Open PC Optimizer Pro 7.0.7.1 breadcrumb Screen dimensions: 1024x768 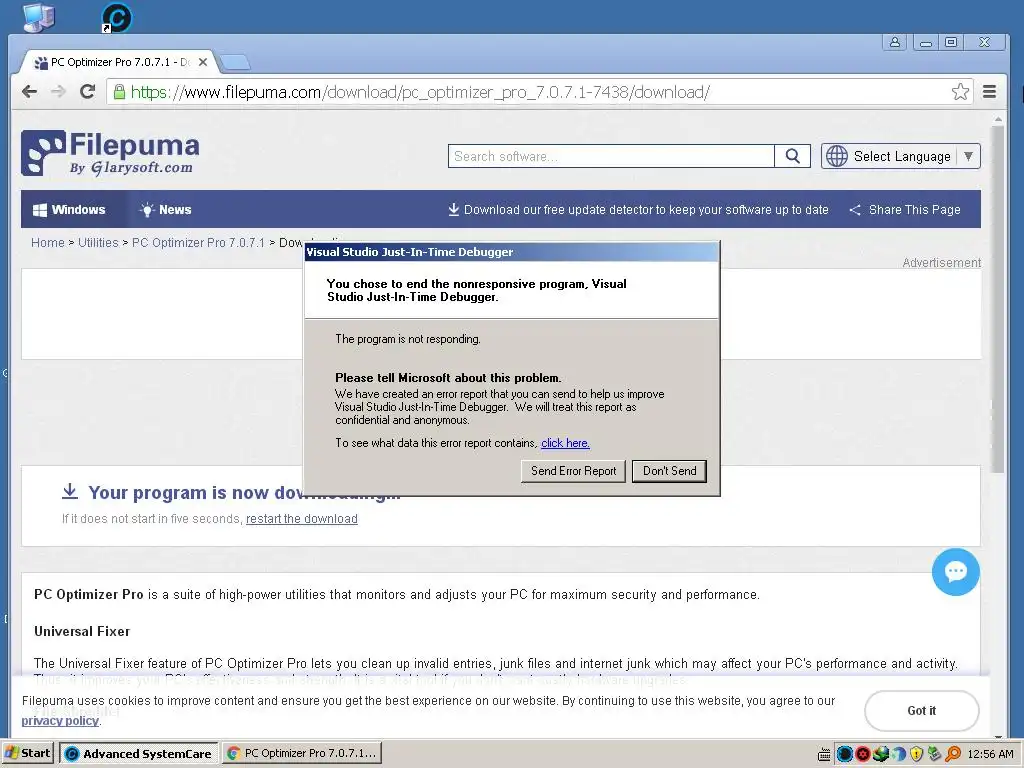click(199, 243)
